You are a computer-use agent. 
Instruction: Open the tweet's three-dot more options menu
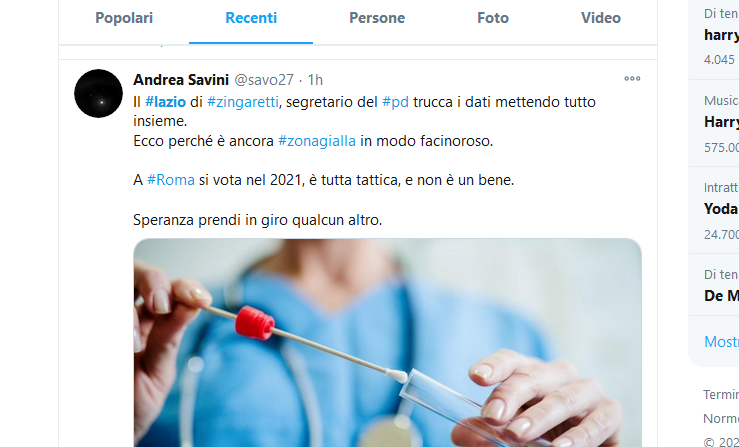tap(632, 79)
